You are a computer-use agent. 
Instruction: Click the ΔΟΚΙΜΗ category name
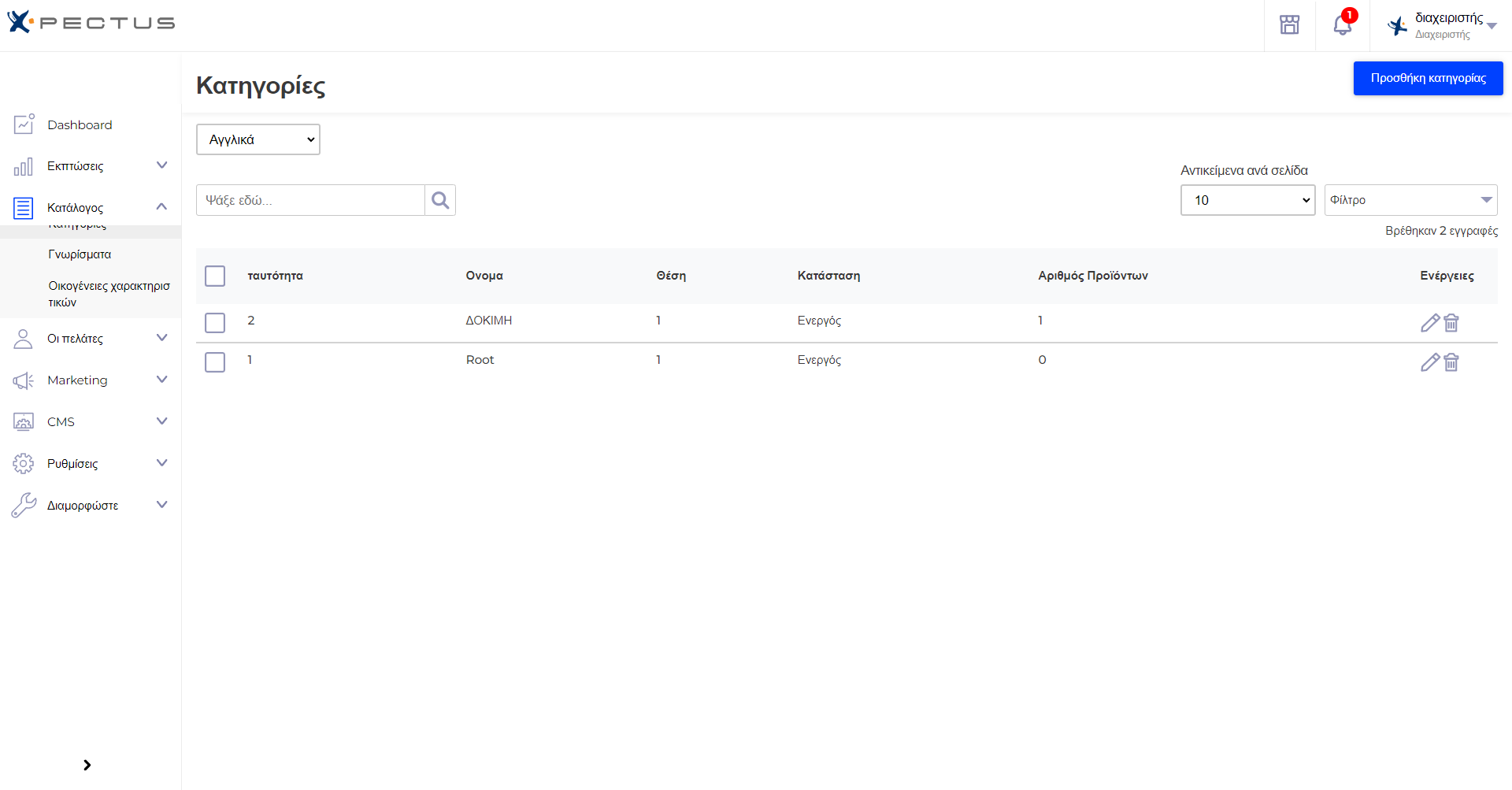click(x=488, y=321)
